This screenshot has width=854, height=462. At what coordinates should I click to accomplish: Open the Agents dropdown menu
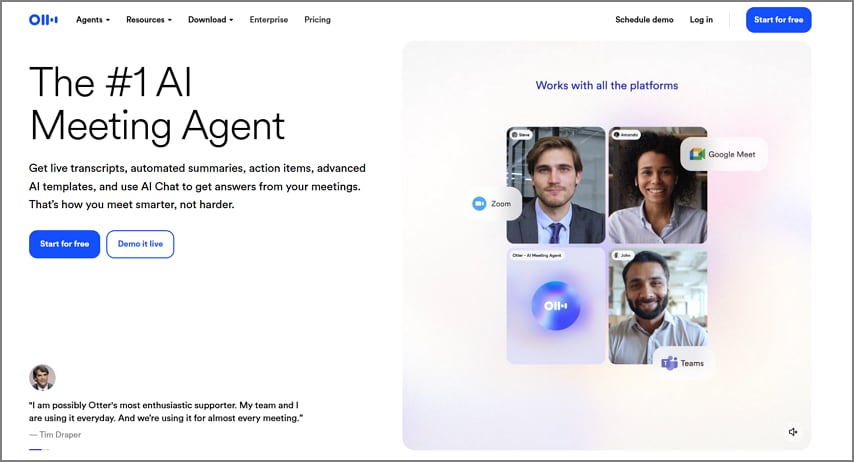93,20
